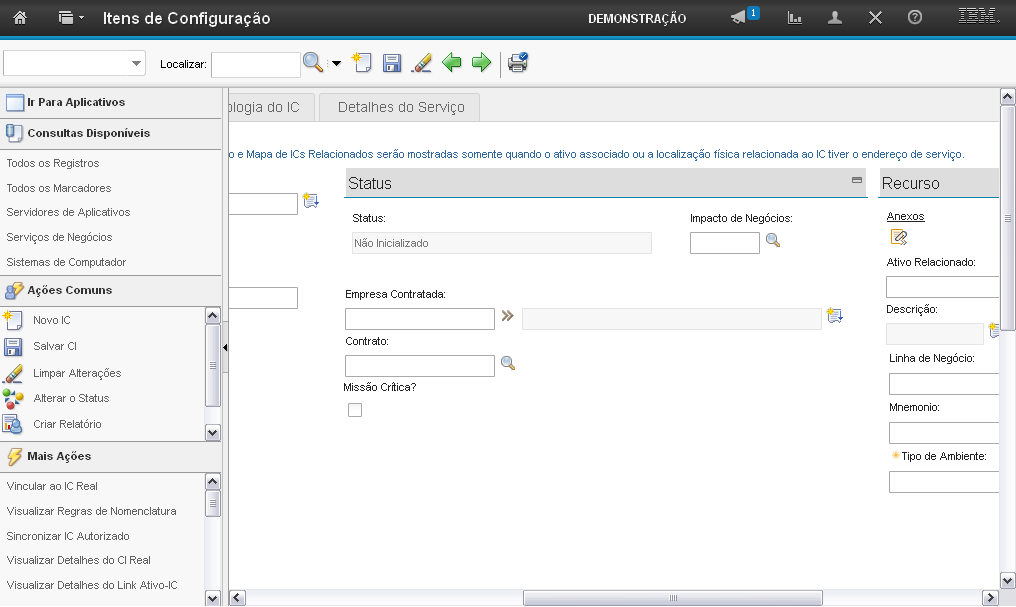Click the horizontal scrollbar thumb
The width and height of the screenshot is (1016, 607).
[x=673, y=598]
